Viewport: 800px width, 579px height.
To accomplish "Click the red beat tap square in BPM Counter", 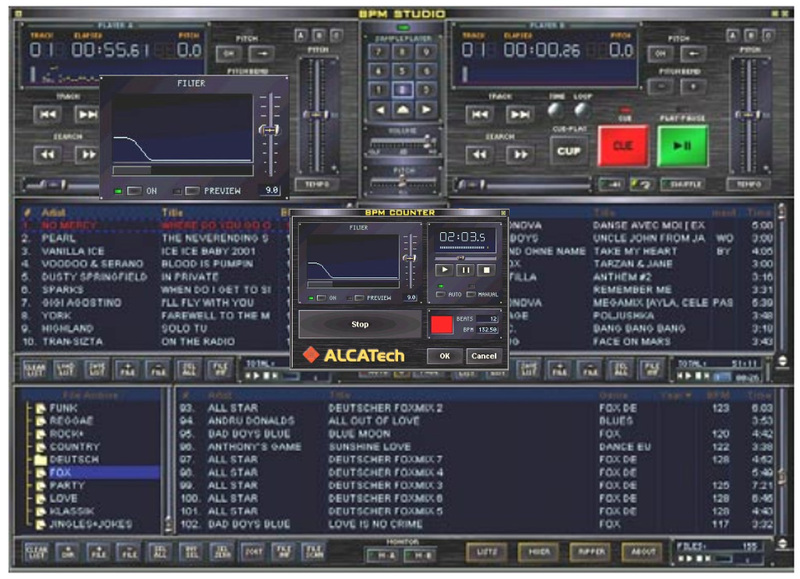I will 442,324.
